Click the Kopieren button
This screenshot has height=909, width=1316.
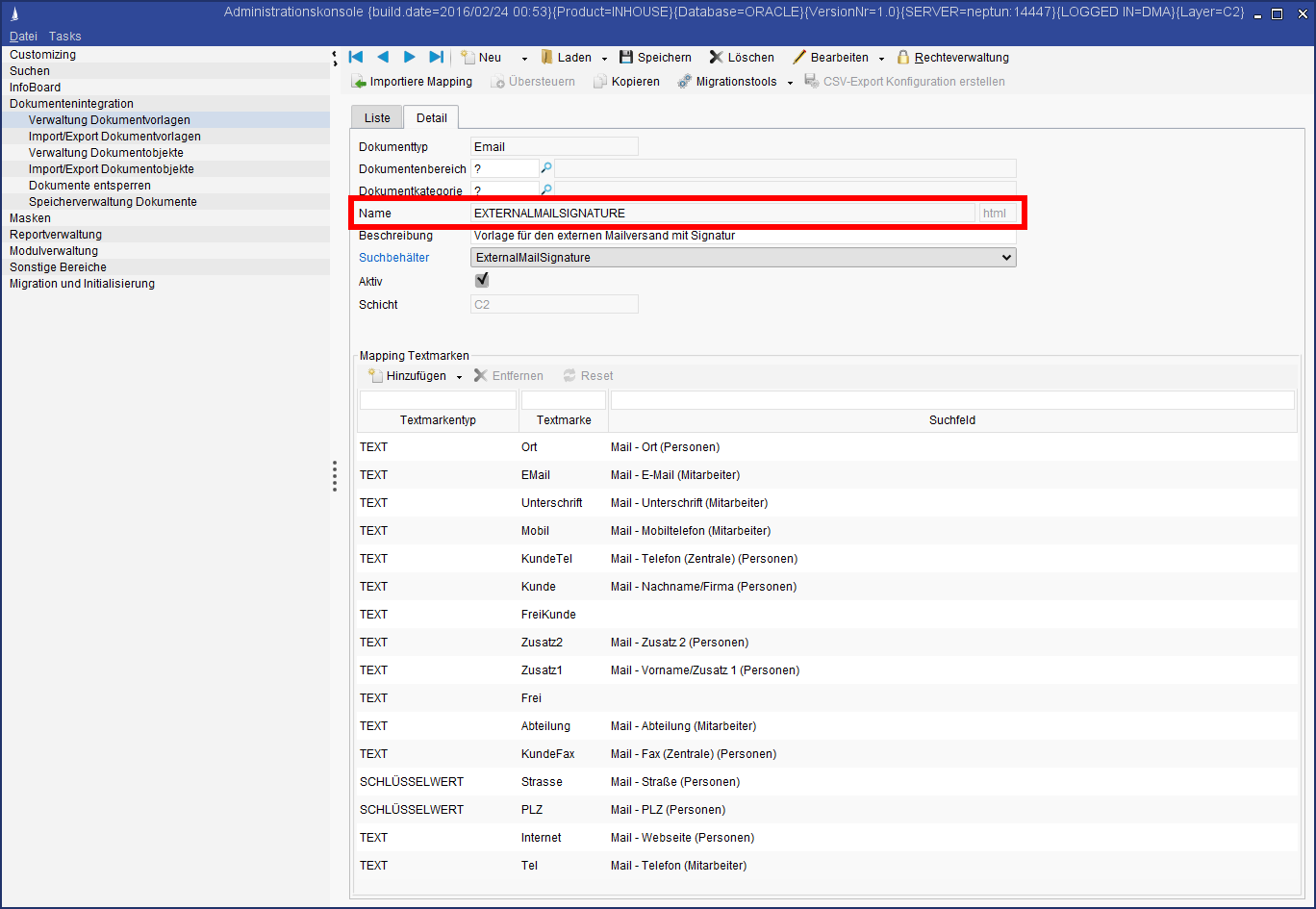(x=626, y=82)
